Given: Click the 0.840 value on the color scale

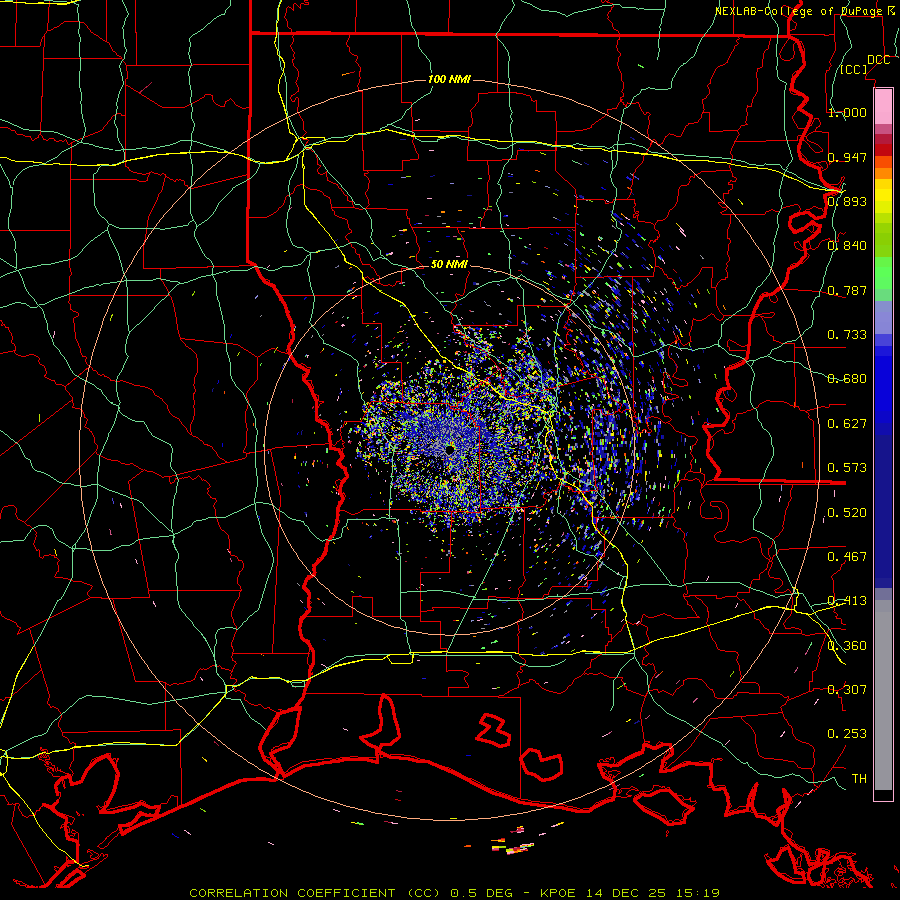Looking at the screenshot, I should tap(847, 246).
